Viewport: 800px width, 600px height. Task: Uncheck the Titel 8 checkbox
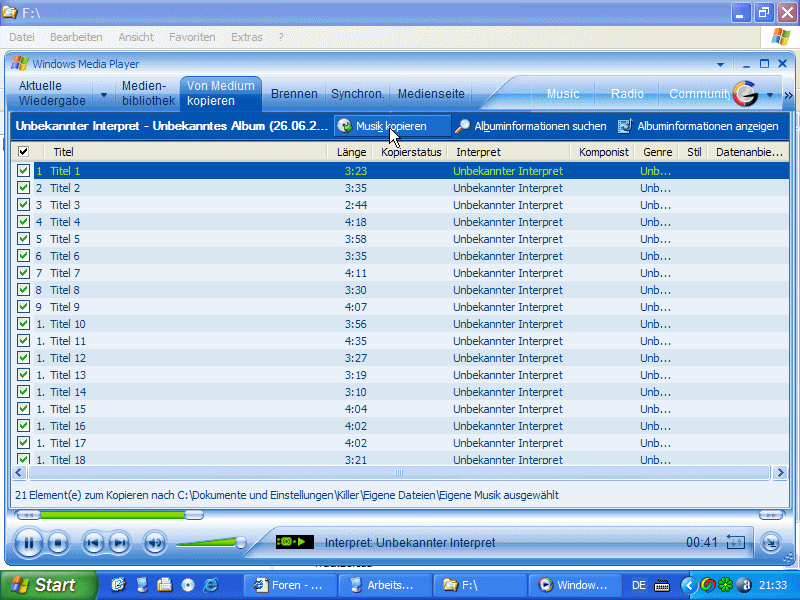[x=23, y=290]
